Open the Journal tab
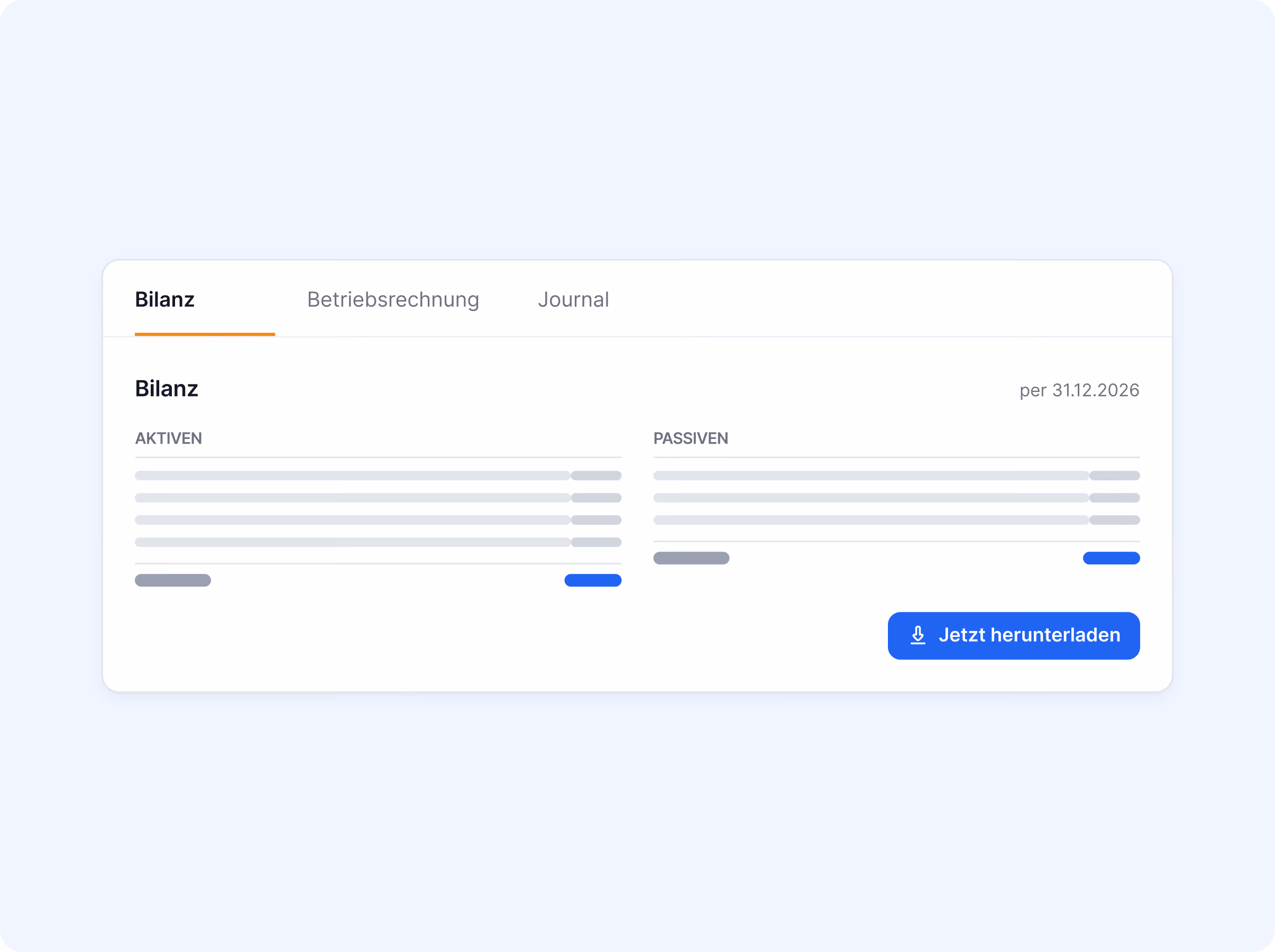The image size is (1275, 952). coord(573,300)
